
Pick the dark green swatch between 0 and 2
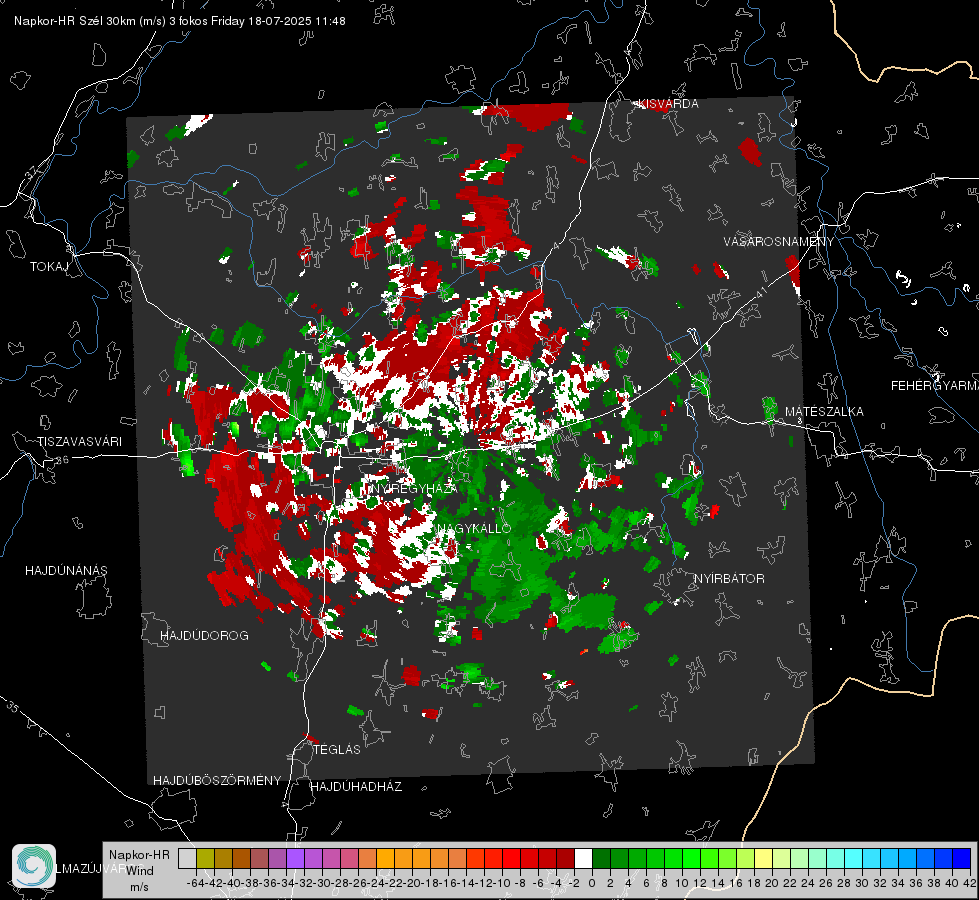point(601,858)
